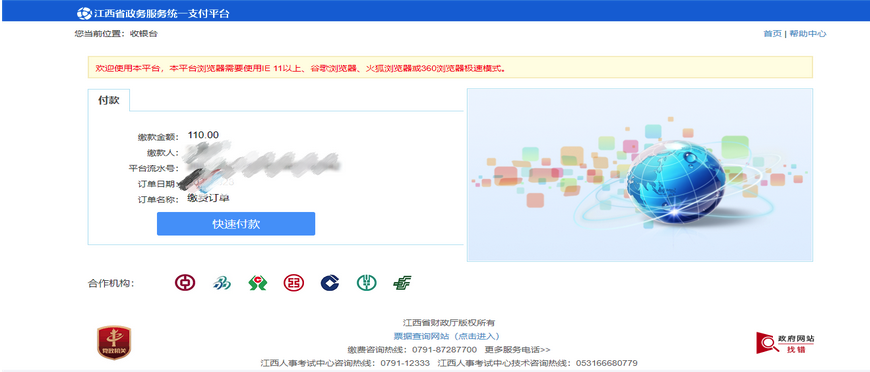Click the 缴费订单 order name value
Image resolution: width=870 pixels, height=372 pixels.
tap(209, 198)
